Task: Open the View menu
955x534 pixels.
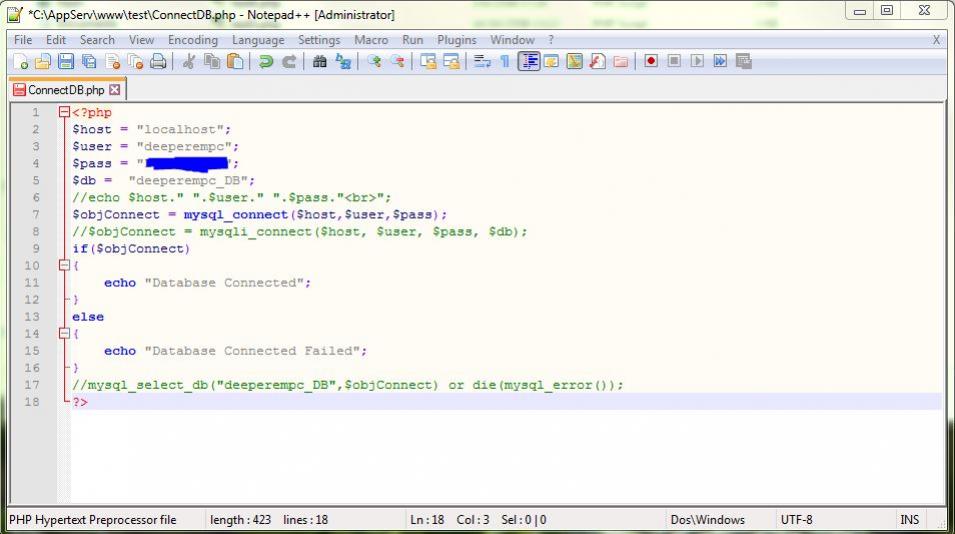Action: (141, 40)
